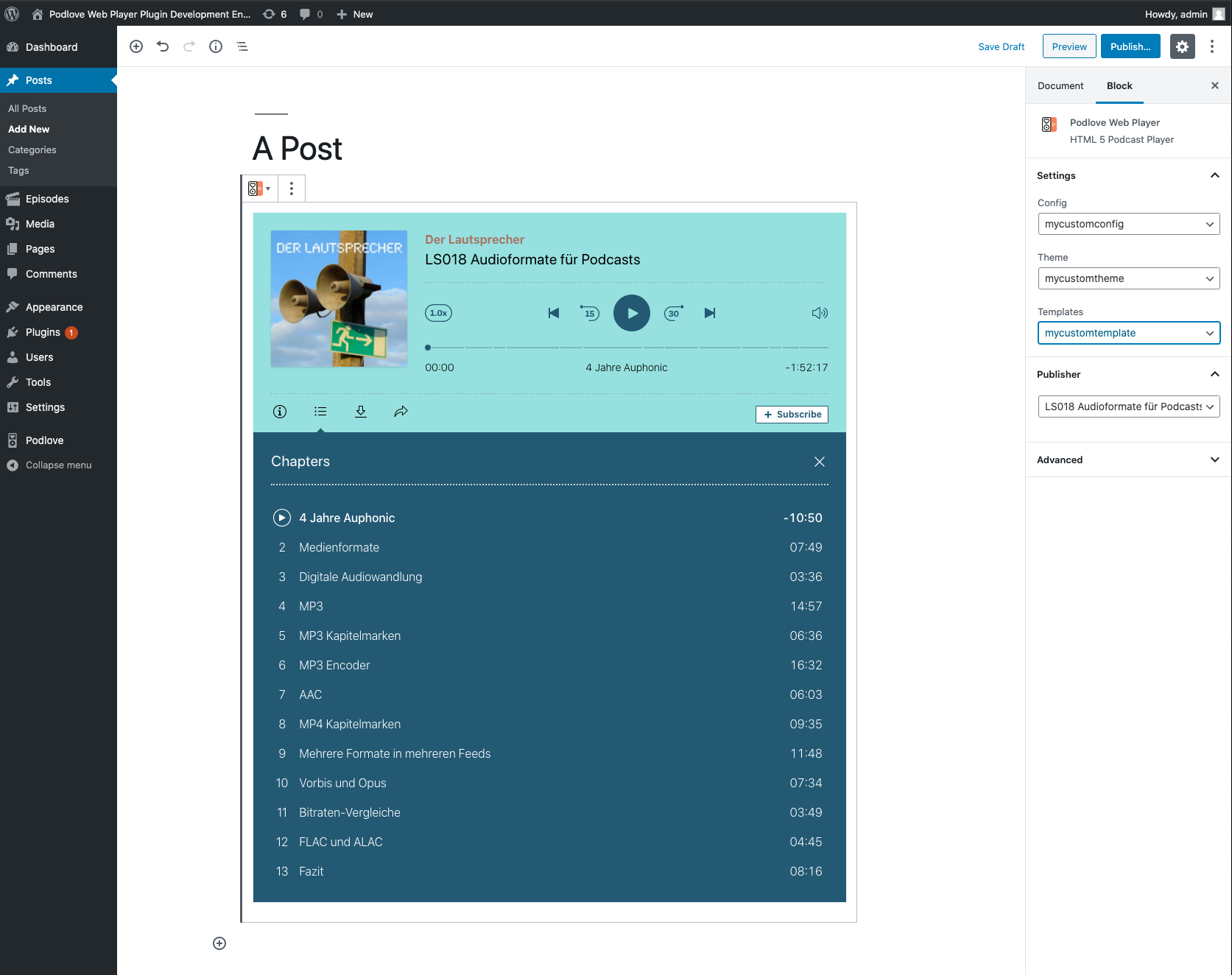Open block more options three-dot menu
This screenshot has width=1232, height=975.
click(x=292, y=189)
